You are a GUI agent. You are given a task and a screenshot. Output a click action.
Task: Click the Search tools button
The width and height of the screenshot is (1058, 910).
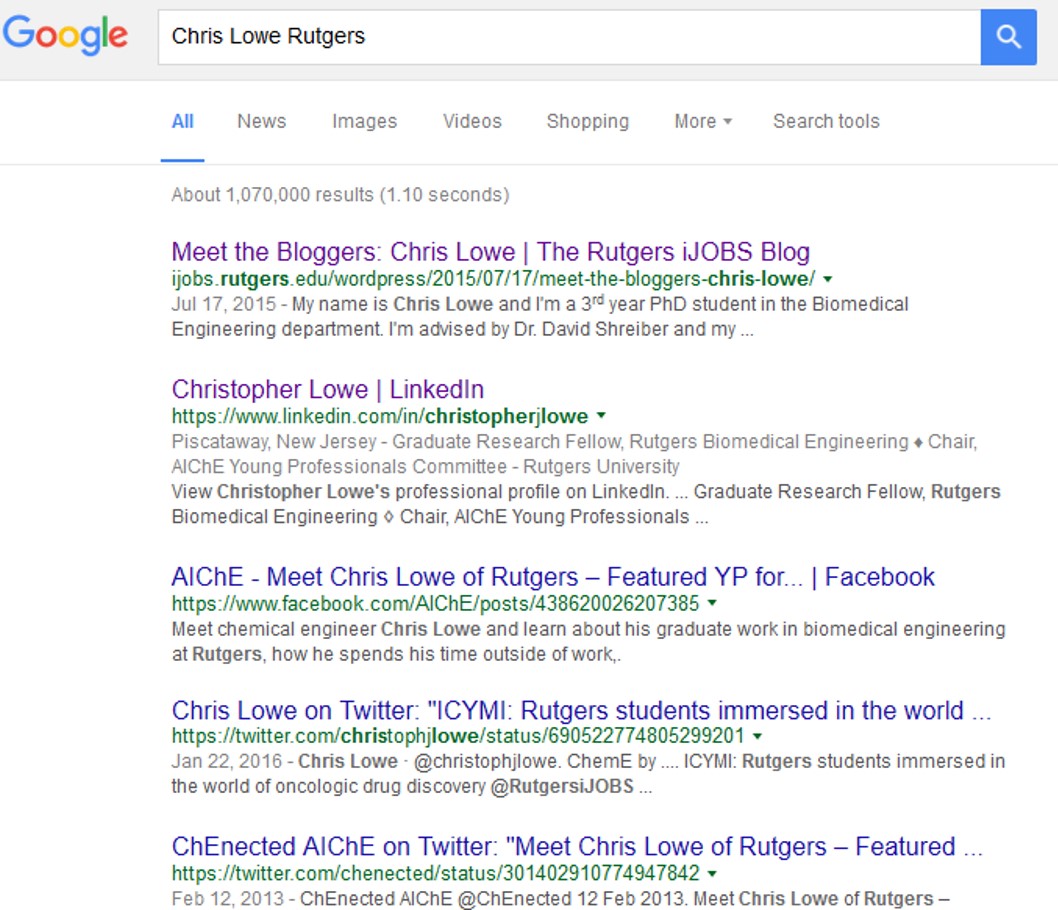(826, 121)
